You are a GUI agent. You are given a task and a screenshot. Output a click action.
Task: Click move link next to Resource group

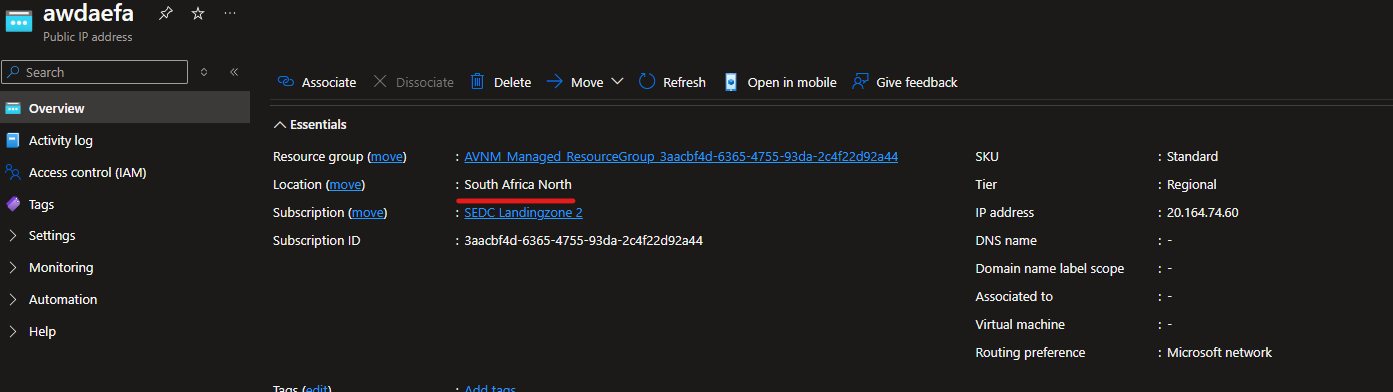[387, 157]
